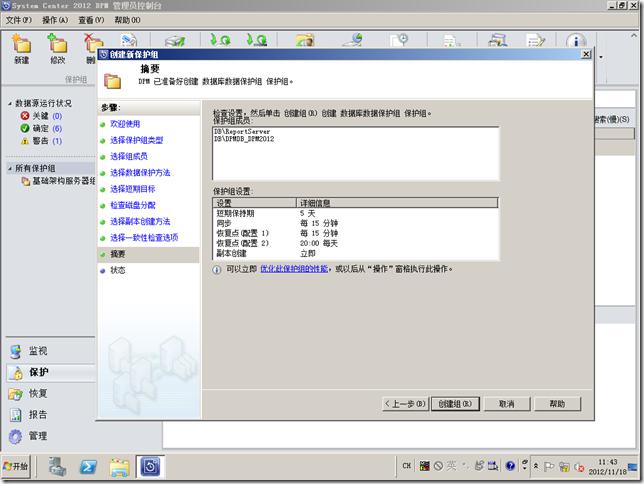The width and height of the screenshot is (644, 484).
Task: Click the 帮助 (Help) wizard button
Action: click(x=557, y=404)
